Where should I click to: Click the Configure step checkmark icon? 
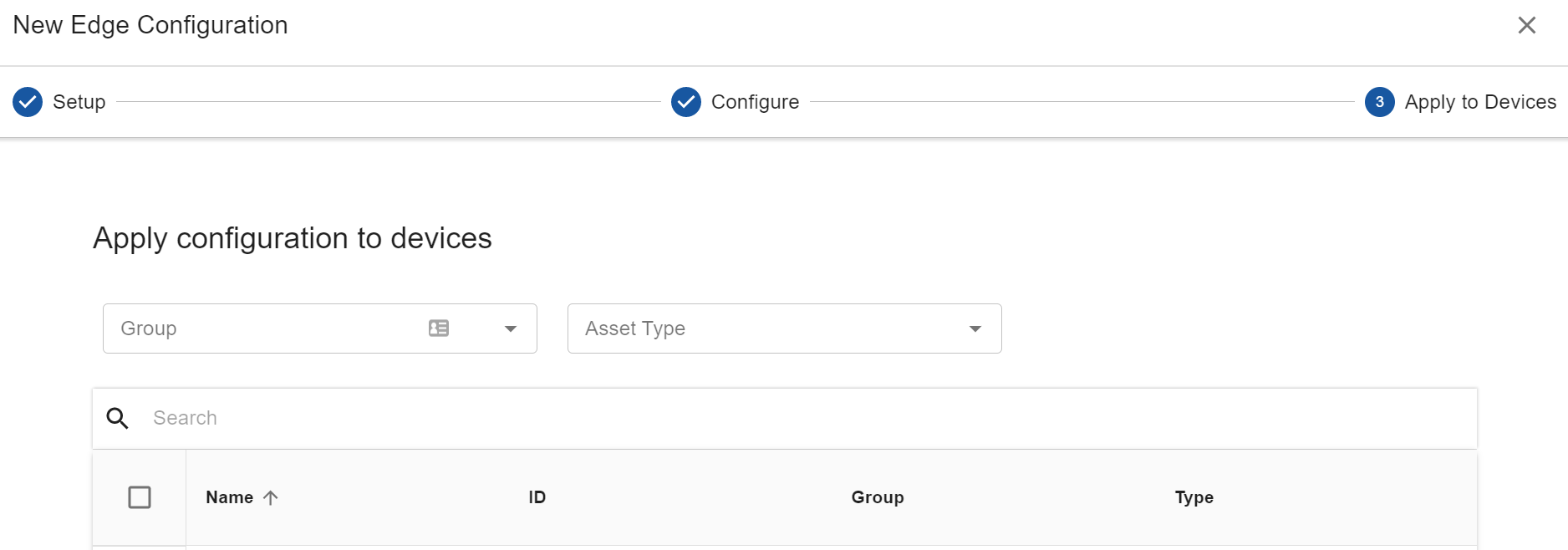pos(686,102)
